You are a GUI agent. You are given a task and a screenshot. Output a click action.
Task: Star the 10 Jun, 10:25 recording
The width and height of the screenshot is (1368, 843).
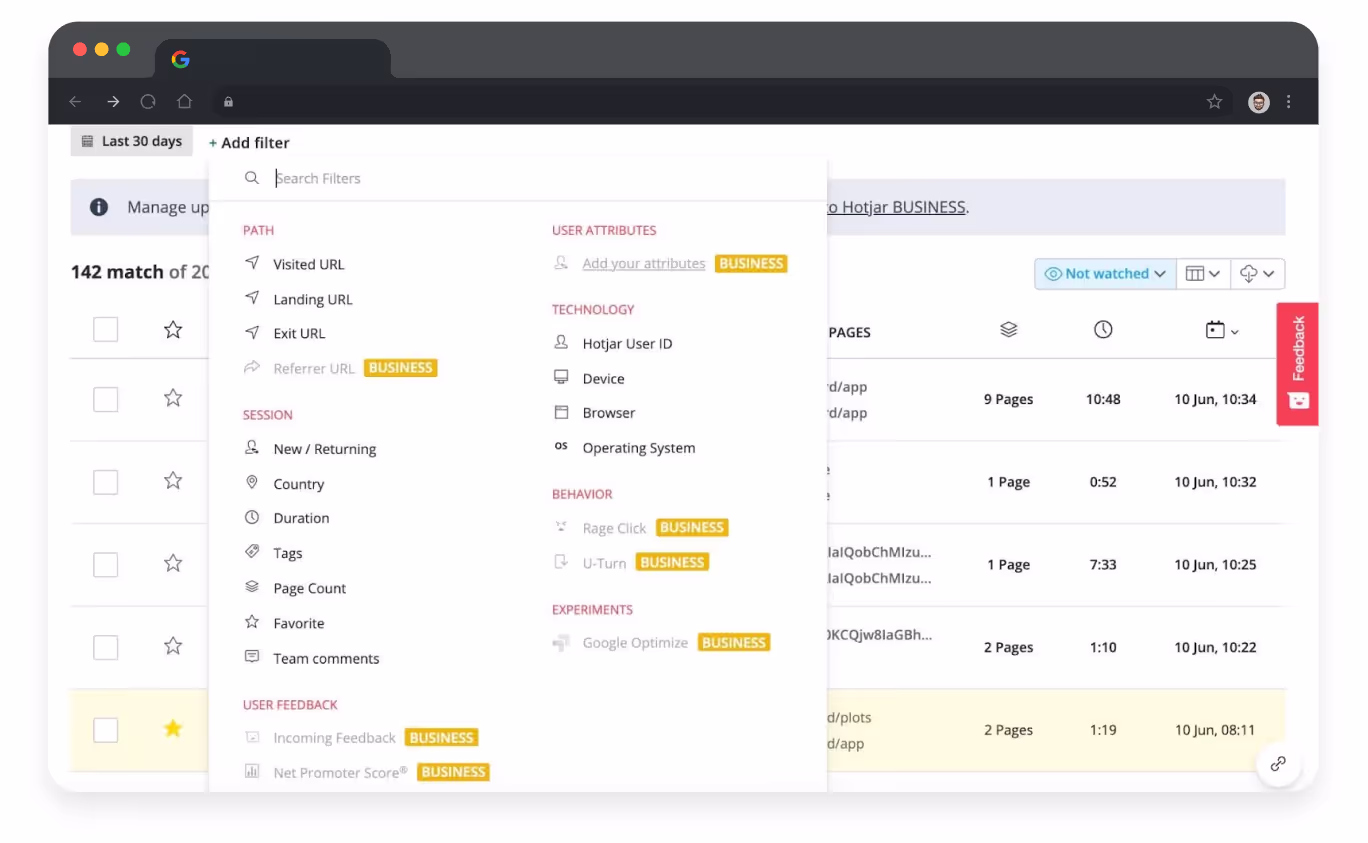(173, 563)
